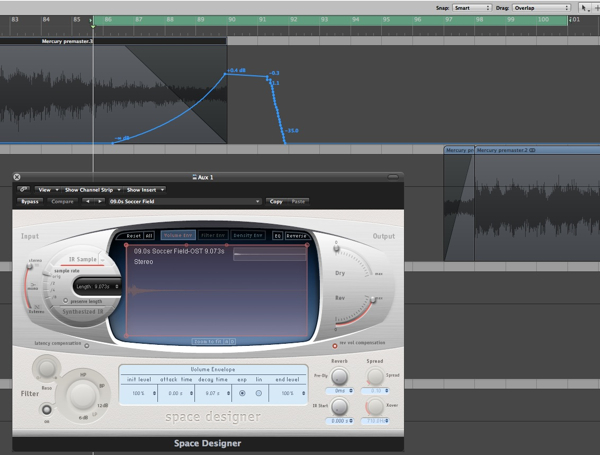Switch to the Filter Env tab
This screenshot has width=600, height=455.
point(213,235)
